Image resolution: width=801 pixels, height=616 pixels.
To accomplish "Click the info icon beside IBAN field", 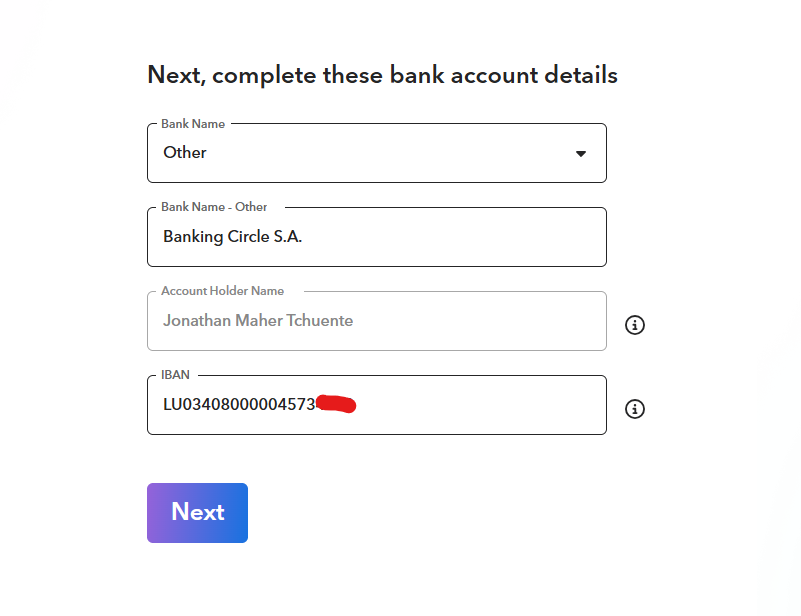I will (634, 409).
